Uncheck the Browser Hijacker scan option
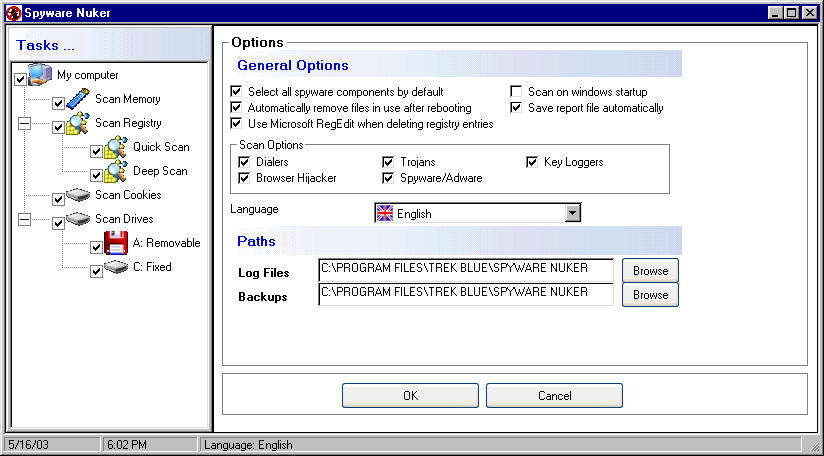824x456 pixels. click(x=244, y=178)
